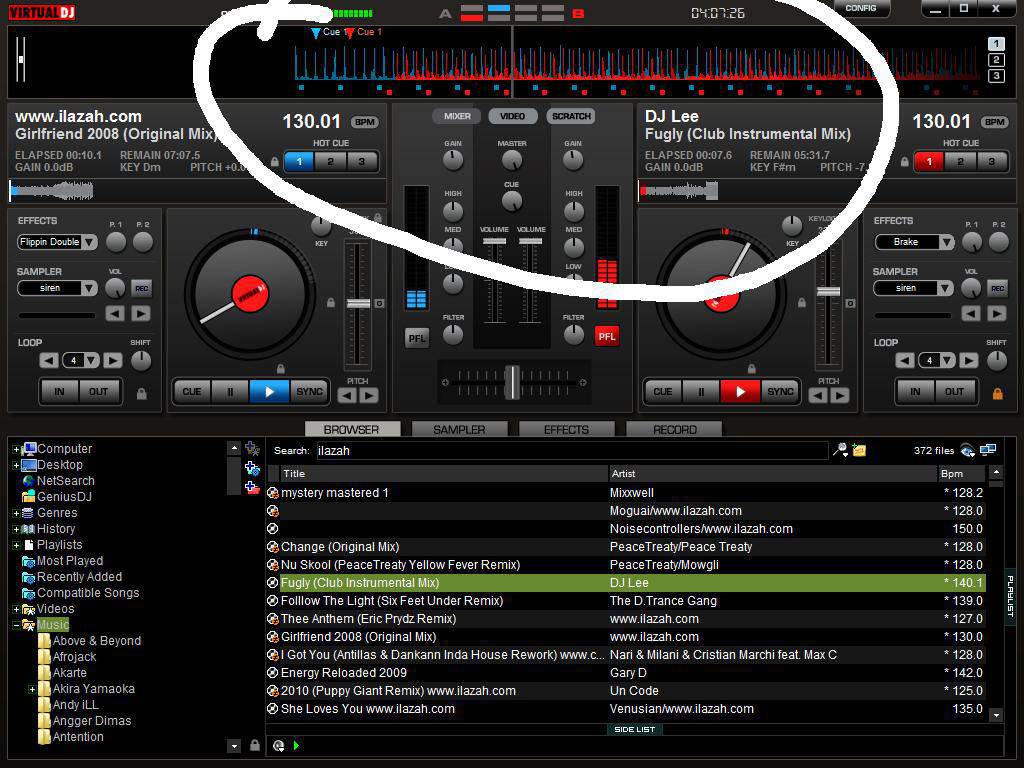
Task: Sync the right deck tempo
Action: [780, 392]
